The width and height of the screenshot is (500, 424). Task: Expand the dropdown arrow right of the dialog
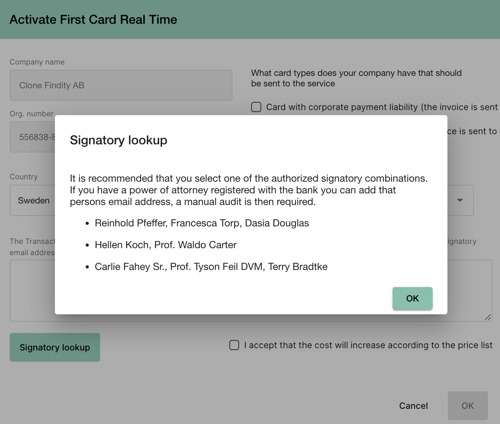pyautogui.click(x=460, y=200)
